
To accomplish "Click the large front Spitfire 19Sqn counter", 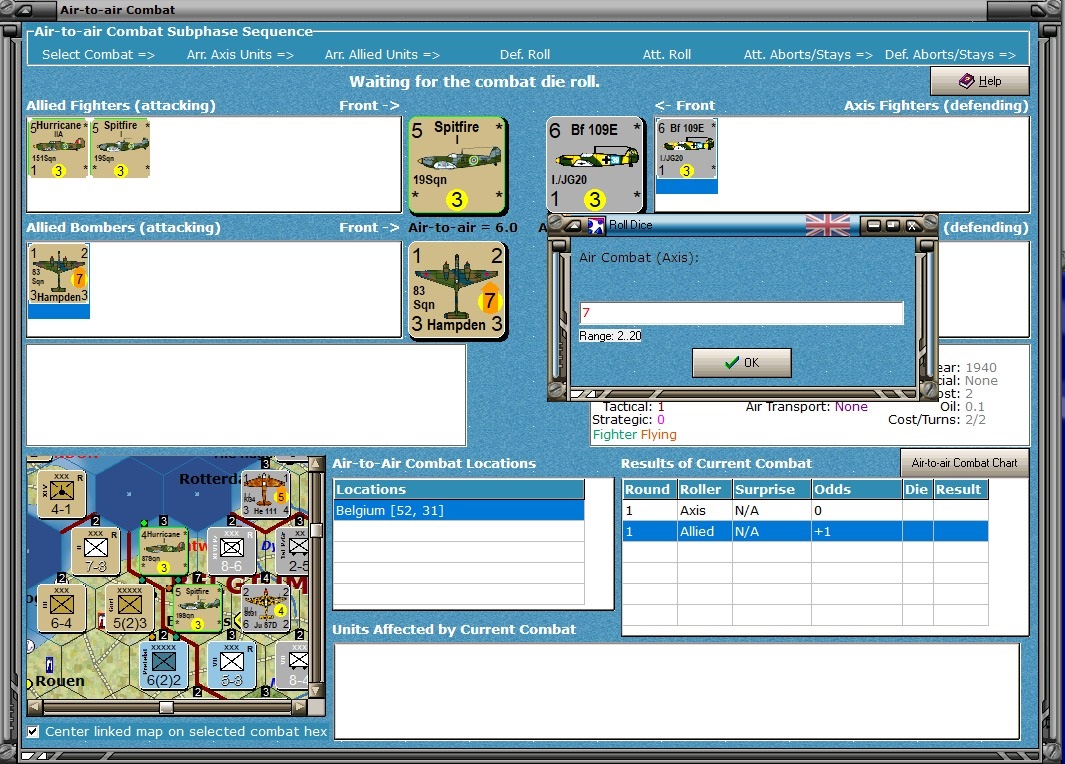I will (x=457, y=165).
